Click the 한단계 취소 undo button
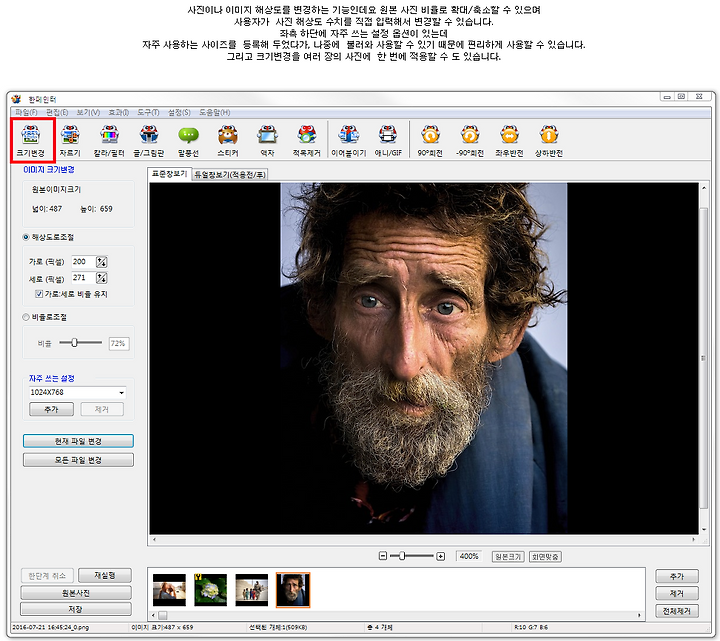This screenshot has height=641, width=720. pyautogui.click(x=47, y=575)
